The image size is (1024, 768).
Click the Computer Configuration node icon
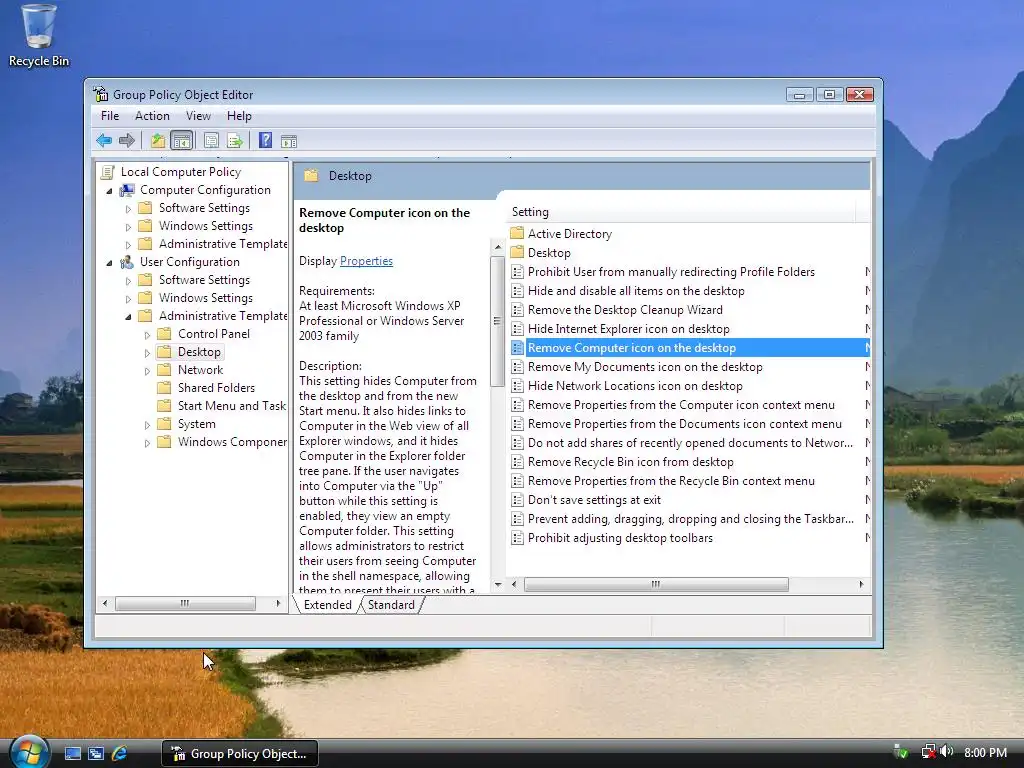click(127, 190)
